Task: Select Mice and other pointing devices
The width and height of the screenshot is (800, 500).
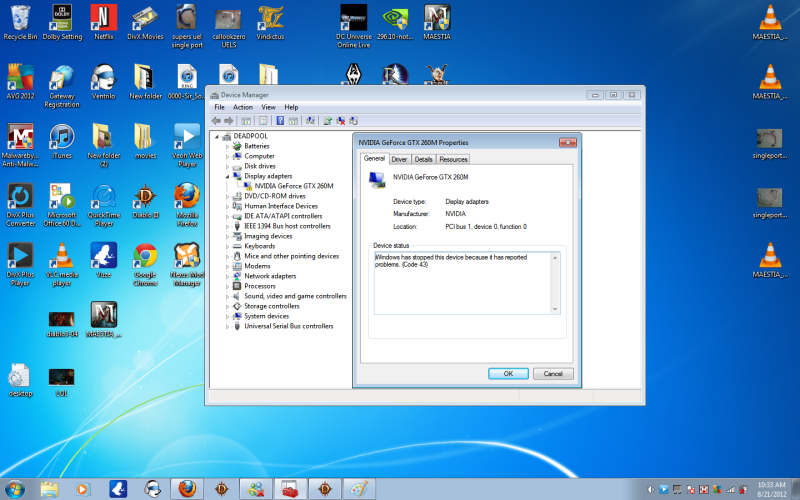Action: coord(291,256)
